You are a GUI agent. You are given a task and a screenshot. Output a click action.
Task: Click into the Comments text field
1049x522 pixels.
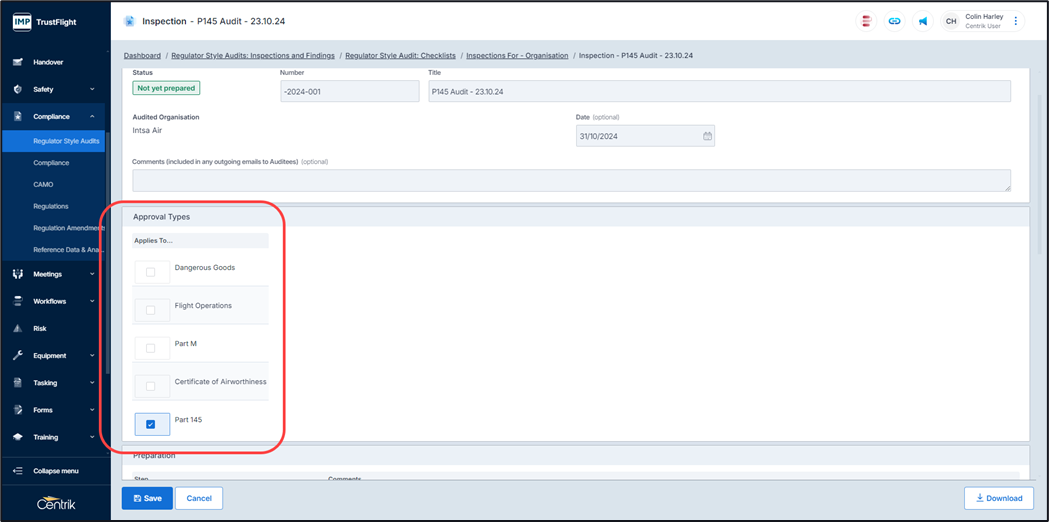570,180
